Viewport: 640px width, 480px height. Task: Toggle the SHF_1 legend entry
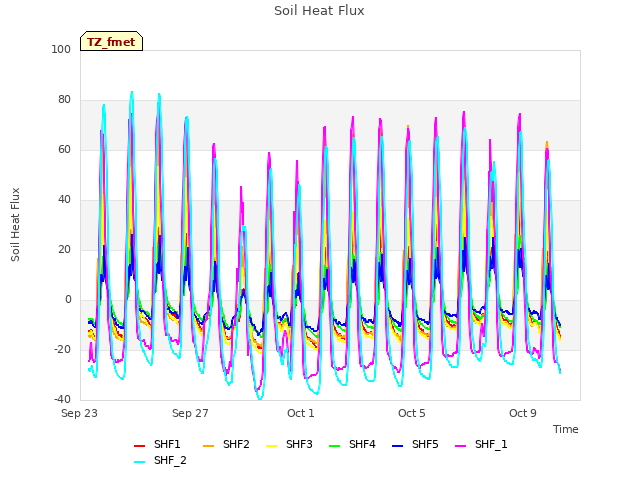481,444
